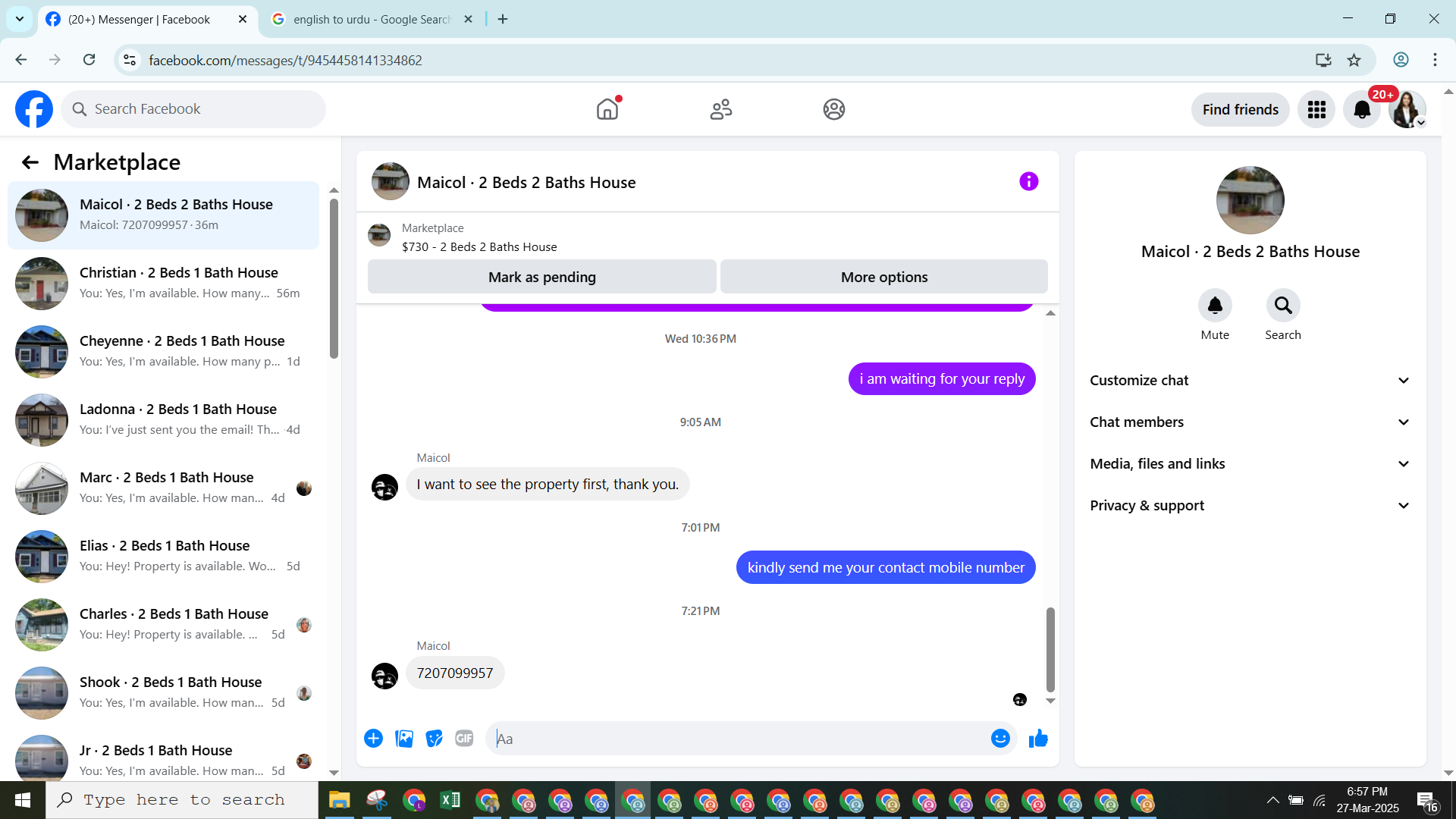Open the Elias 2 Beds 1 Bath House chat
Screen dimensions: 1456x819
tap(163, 557)
